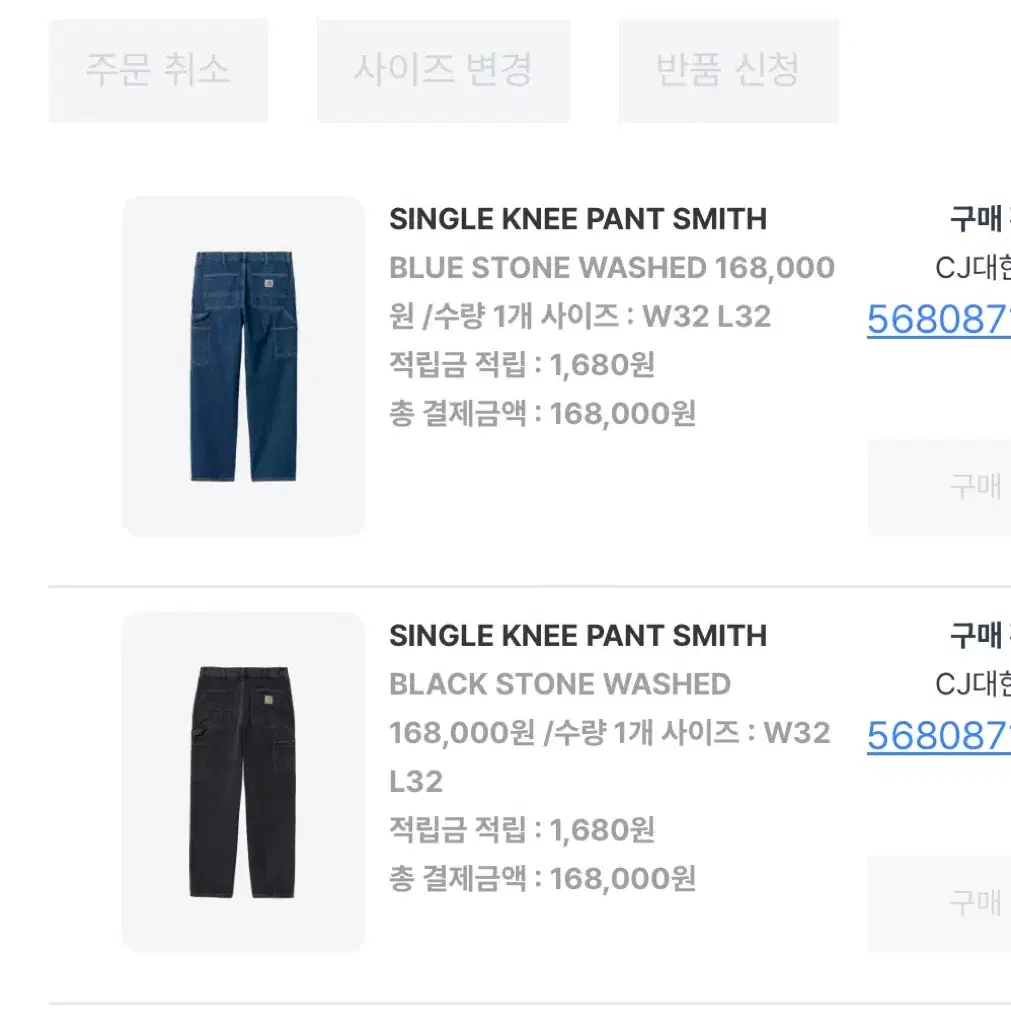
Task: Click the CJ대한 courier label for blue pants
Action: coord(973,268)
